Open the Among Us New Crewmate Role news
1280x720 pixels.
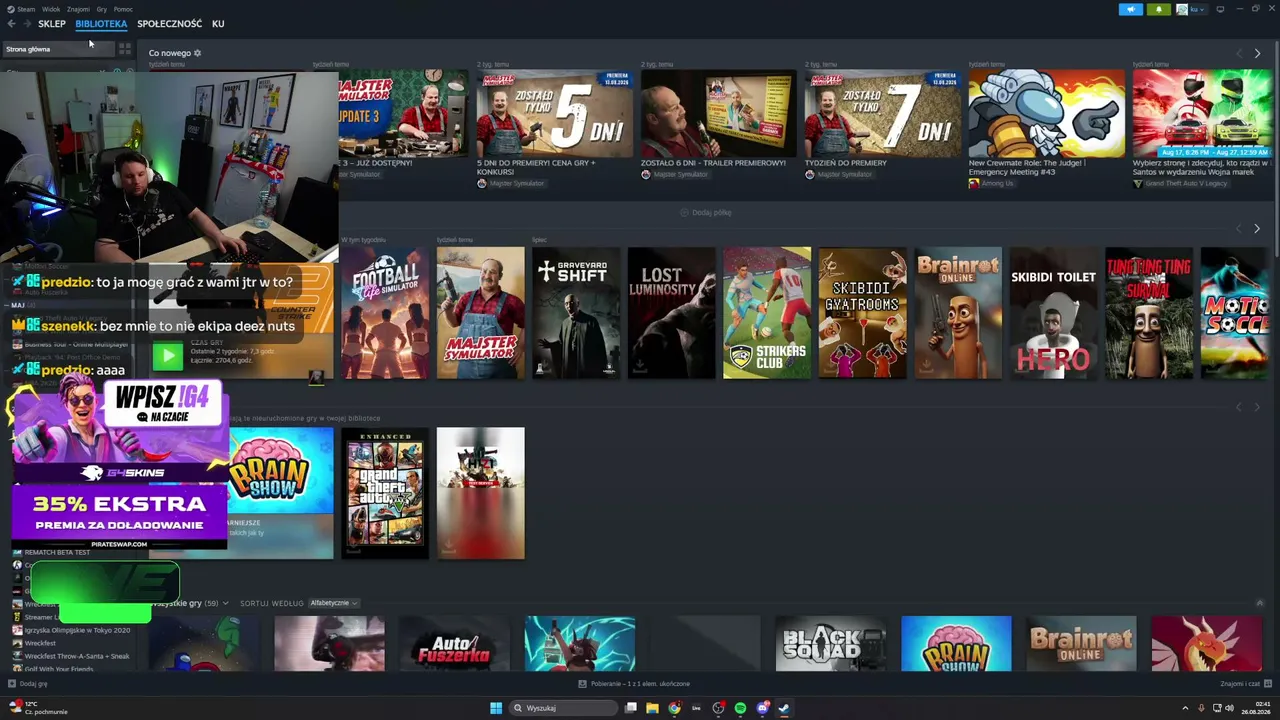point(1047,113)
